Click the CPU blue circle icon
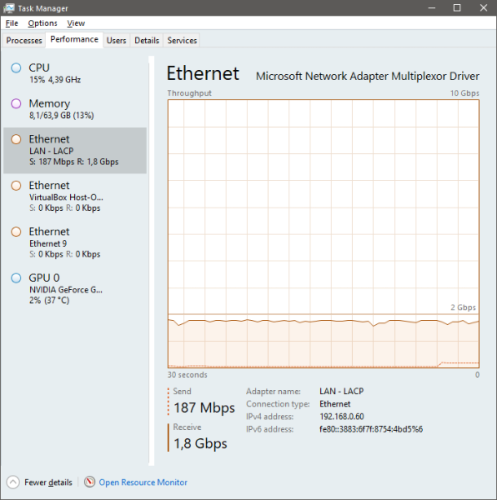The width and height of the screenshot is (497, 500). (x=16, y=68)
